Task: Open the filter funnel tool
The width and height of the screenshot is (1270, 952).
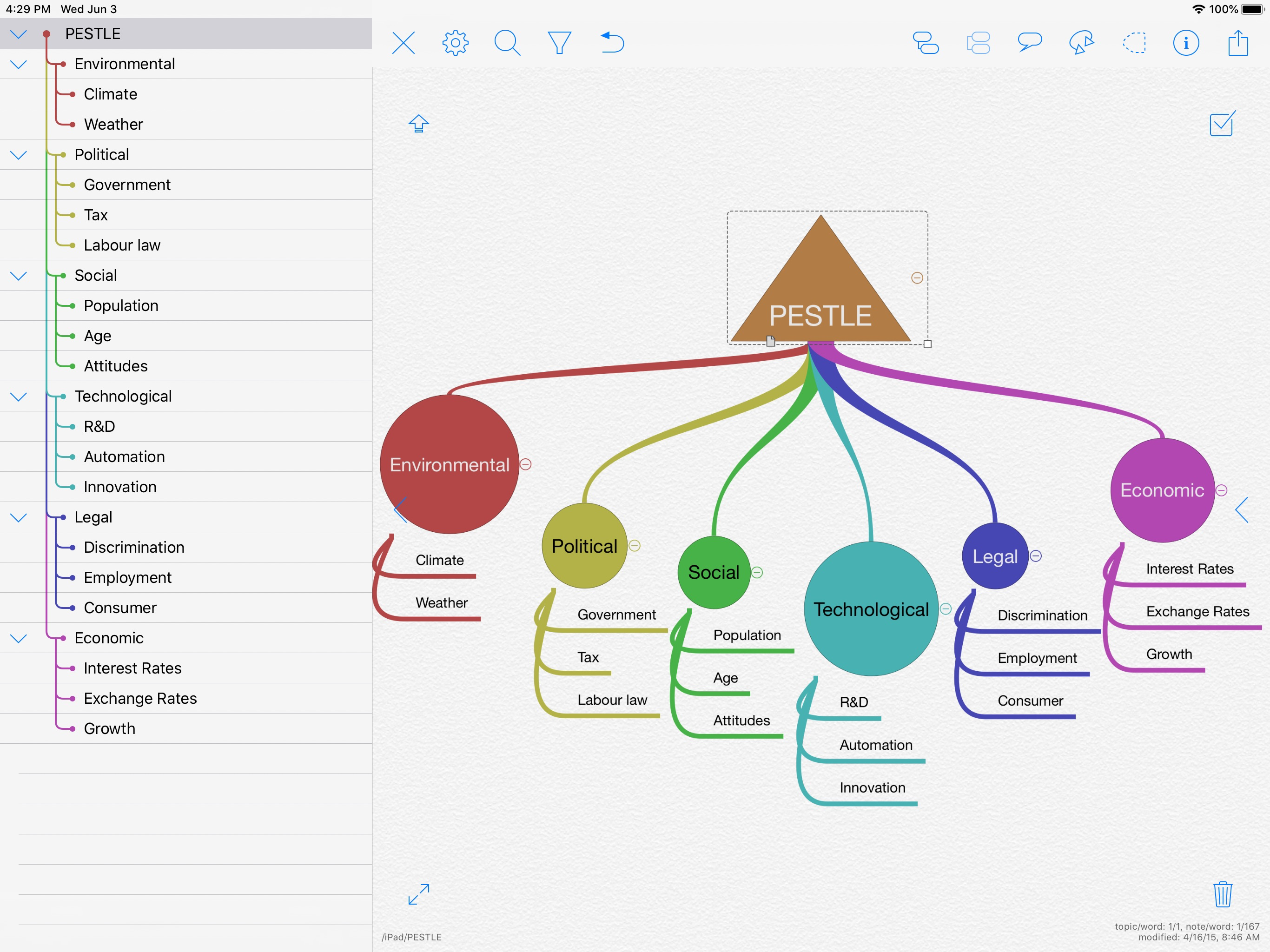Action: pos(559,43)
